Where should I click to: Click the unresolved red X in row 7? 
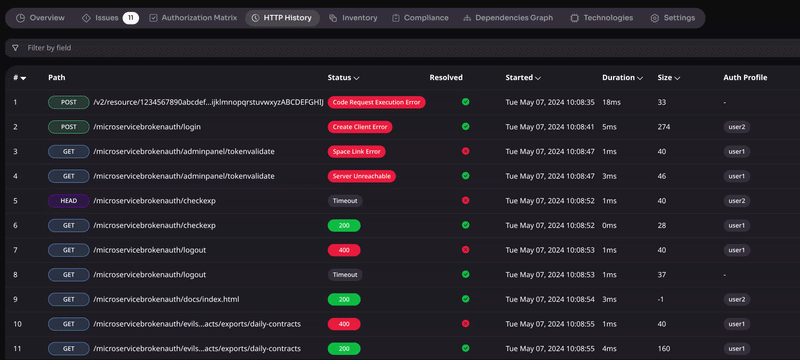(465, 249)
